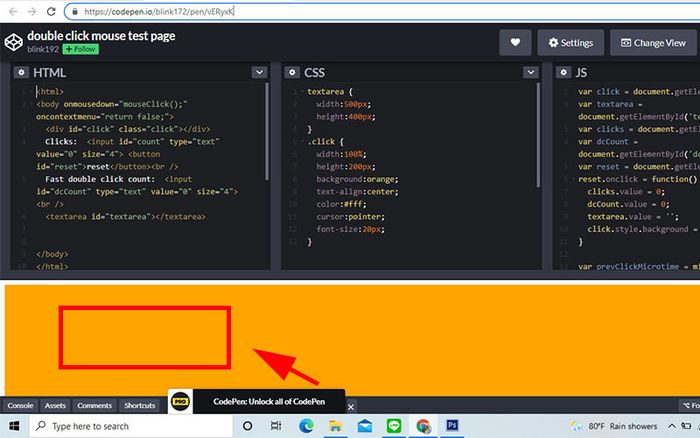
Task: Click the codepen.io URL address field
Action: pyautogui.click(x=384, y=12)
